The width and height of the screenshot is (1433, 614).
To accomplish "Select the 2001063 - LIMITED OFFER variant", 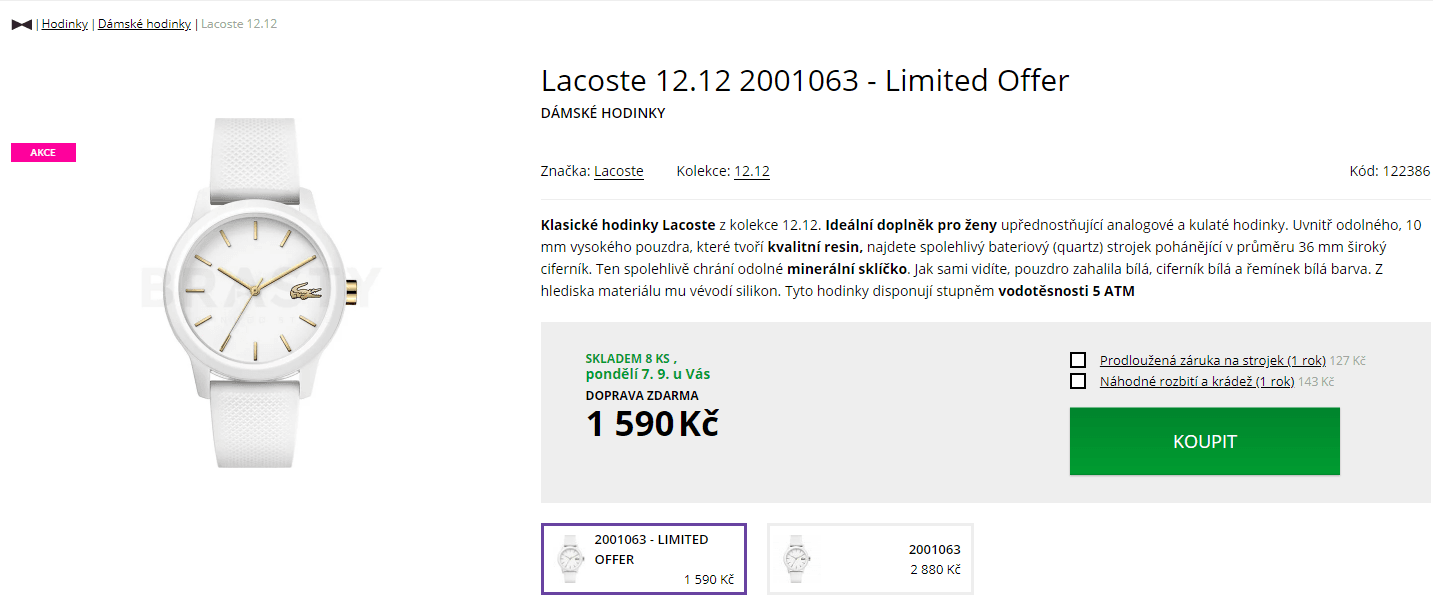I will point(643,558).
